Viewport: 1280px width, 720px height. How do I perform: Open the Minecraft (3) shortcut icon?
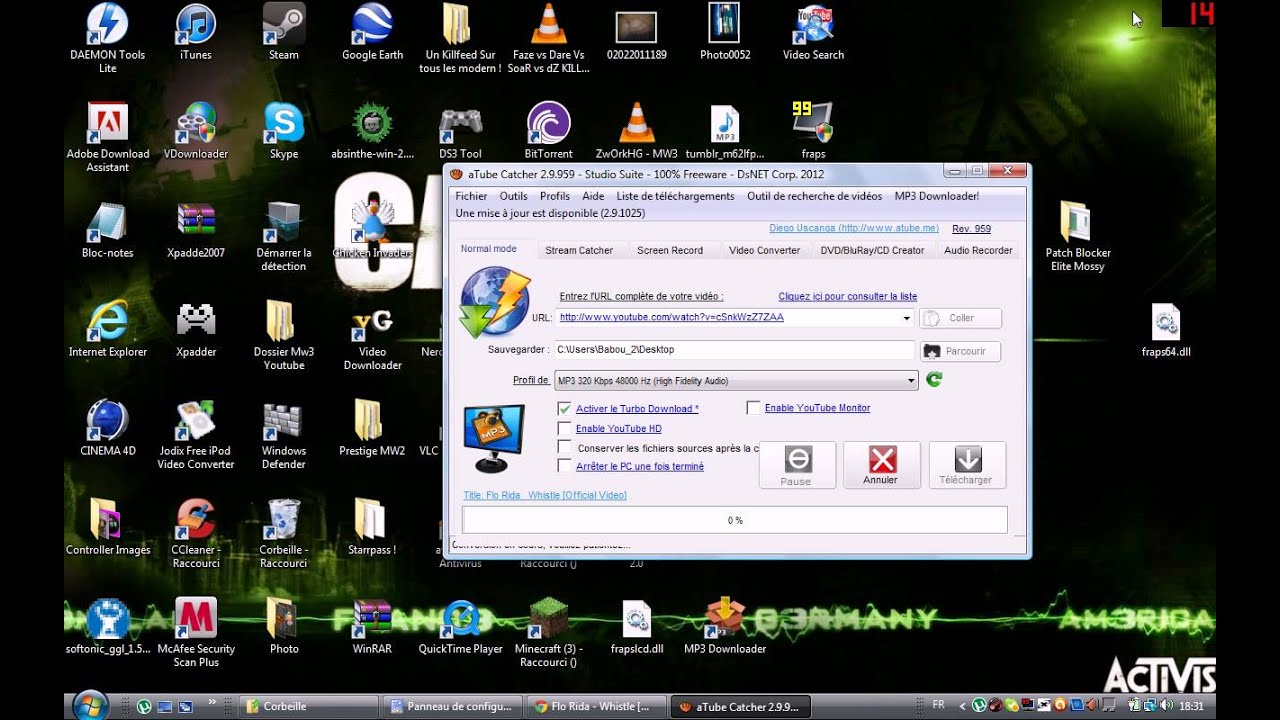548,633
